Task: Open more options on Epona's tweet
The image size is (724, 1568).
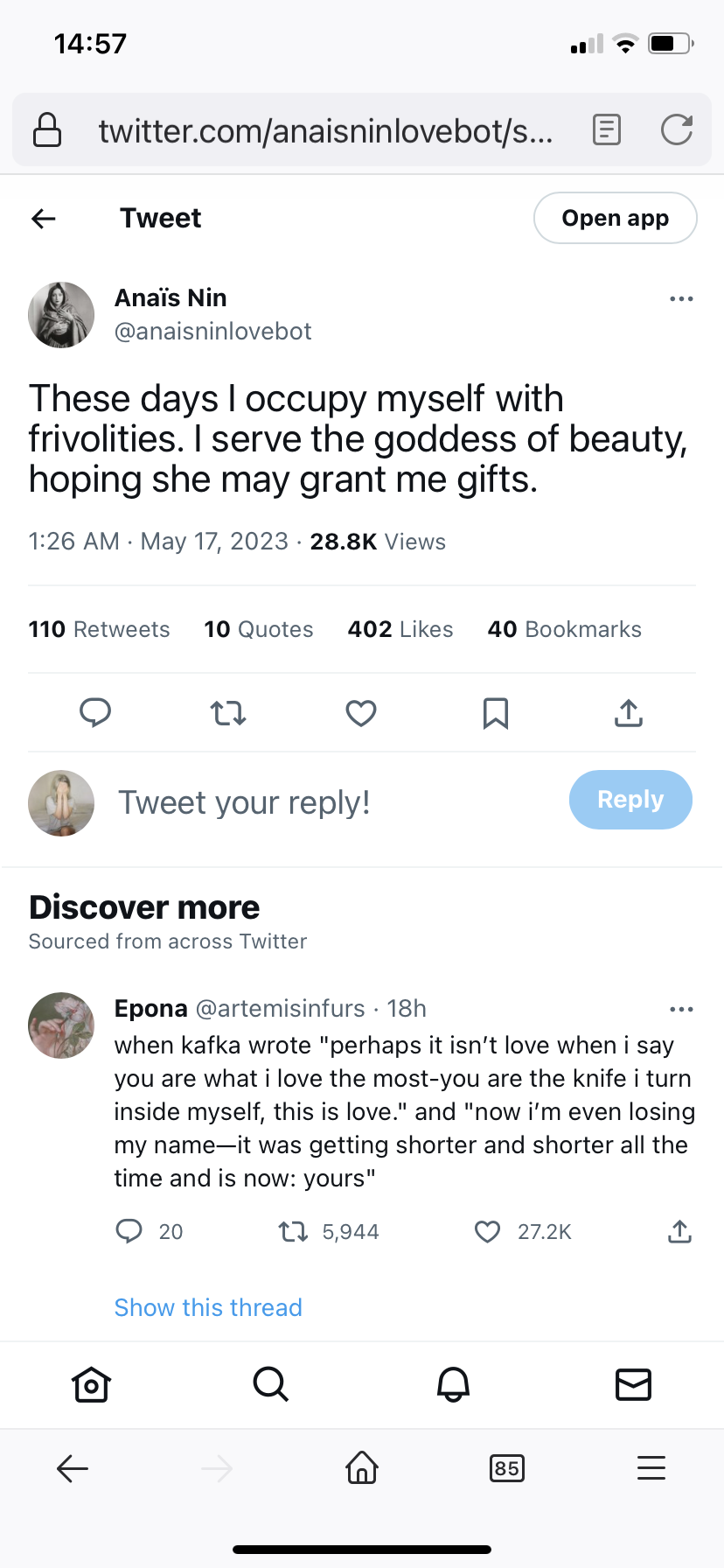Action: [681, 1009]
